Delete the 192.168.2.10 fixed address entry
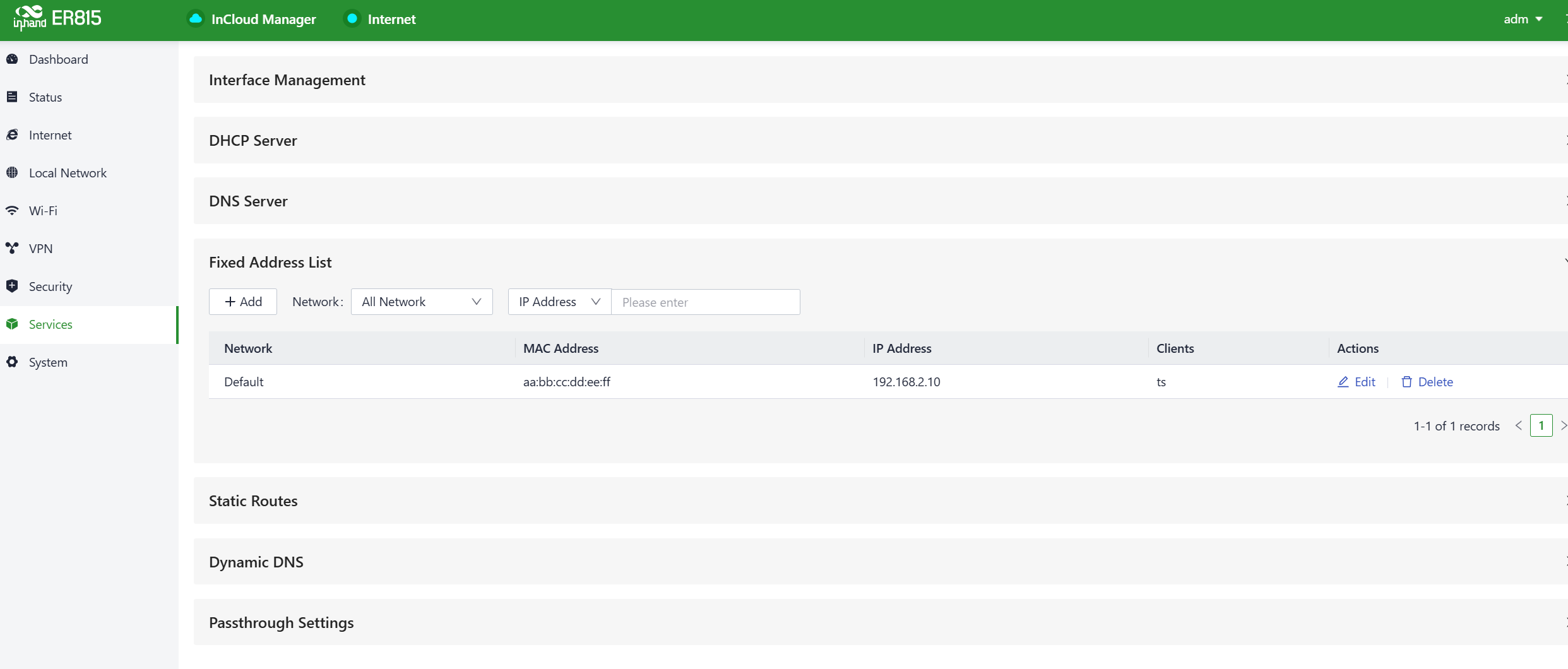The image size is (1568, 669). [x=1427, y=382]
